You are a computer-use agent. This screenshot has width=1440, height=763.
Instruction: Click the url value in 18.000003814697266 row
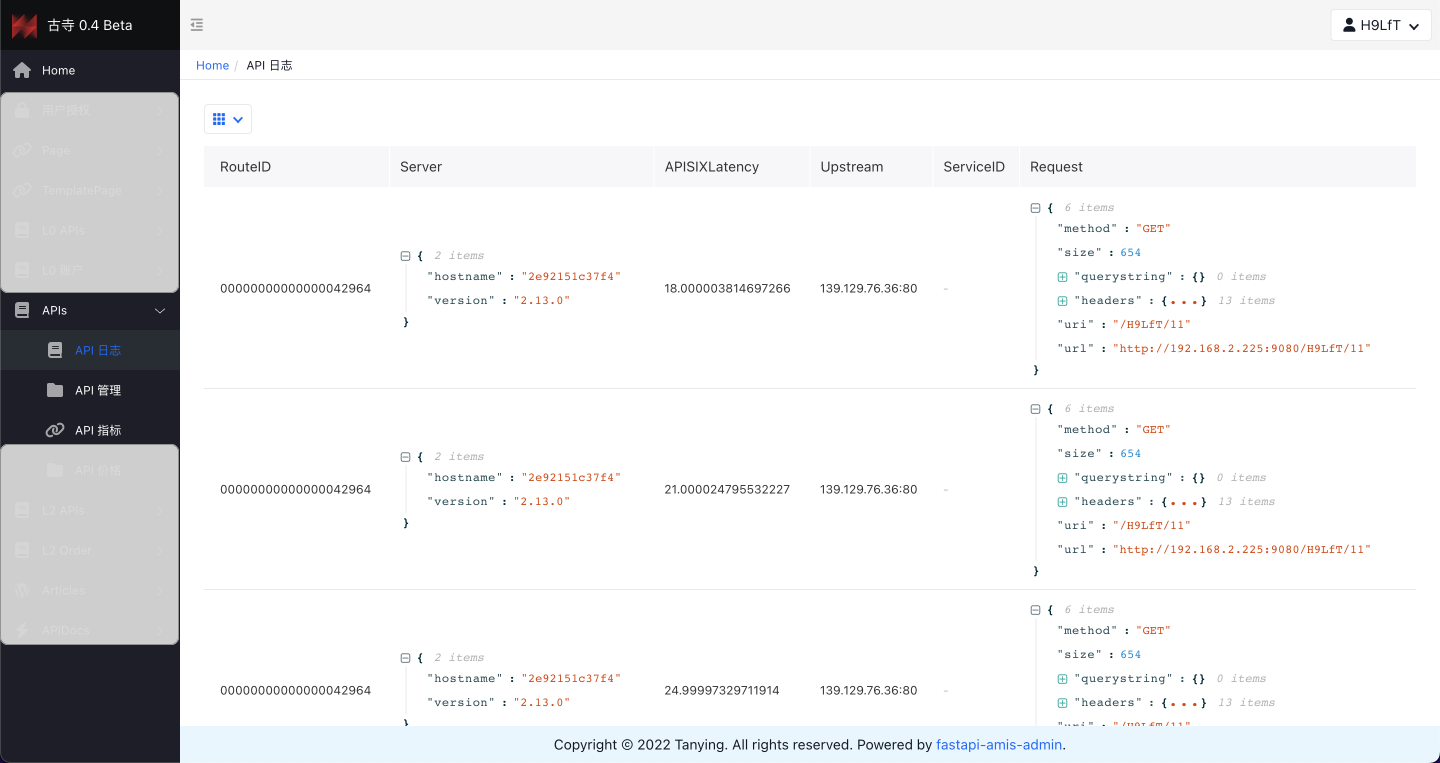coord(1242,348)
